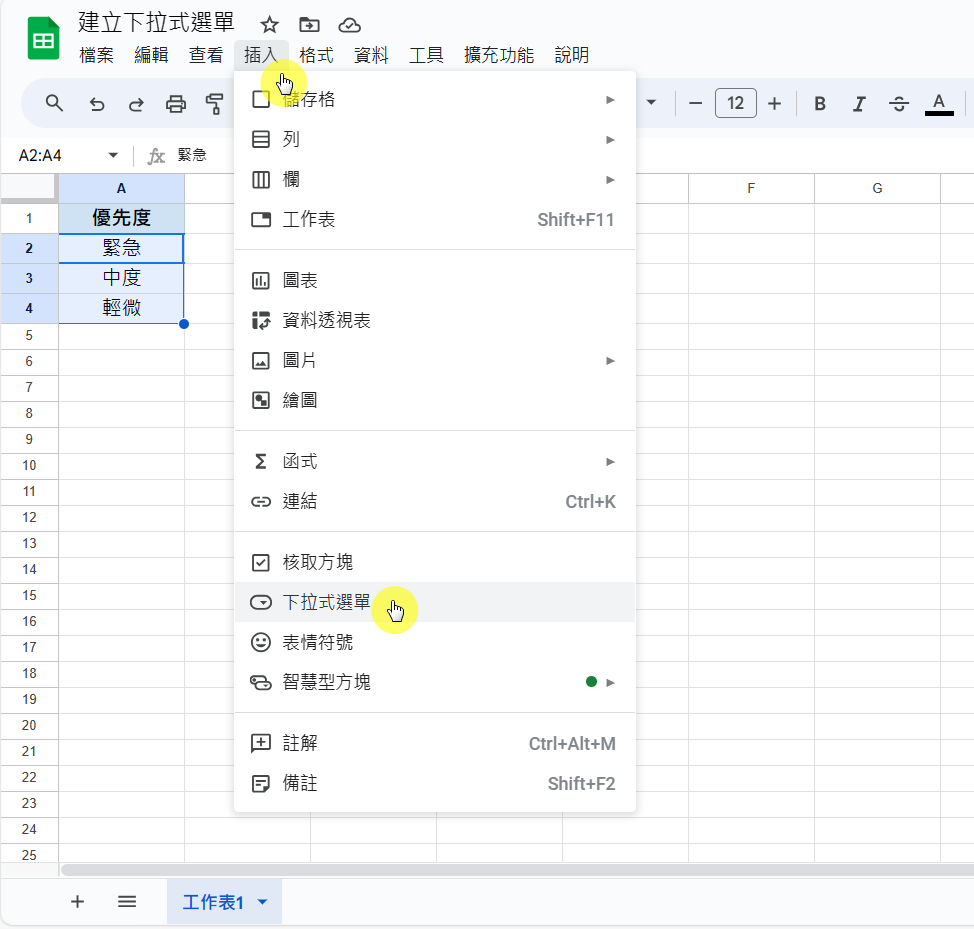Enable strikethrough formatting
Viewport: 974px width, 929px height.
[x=899, y=103]
